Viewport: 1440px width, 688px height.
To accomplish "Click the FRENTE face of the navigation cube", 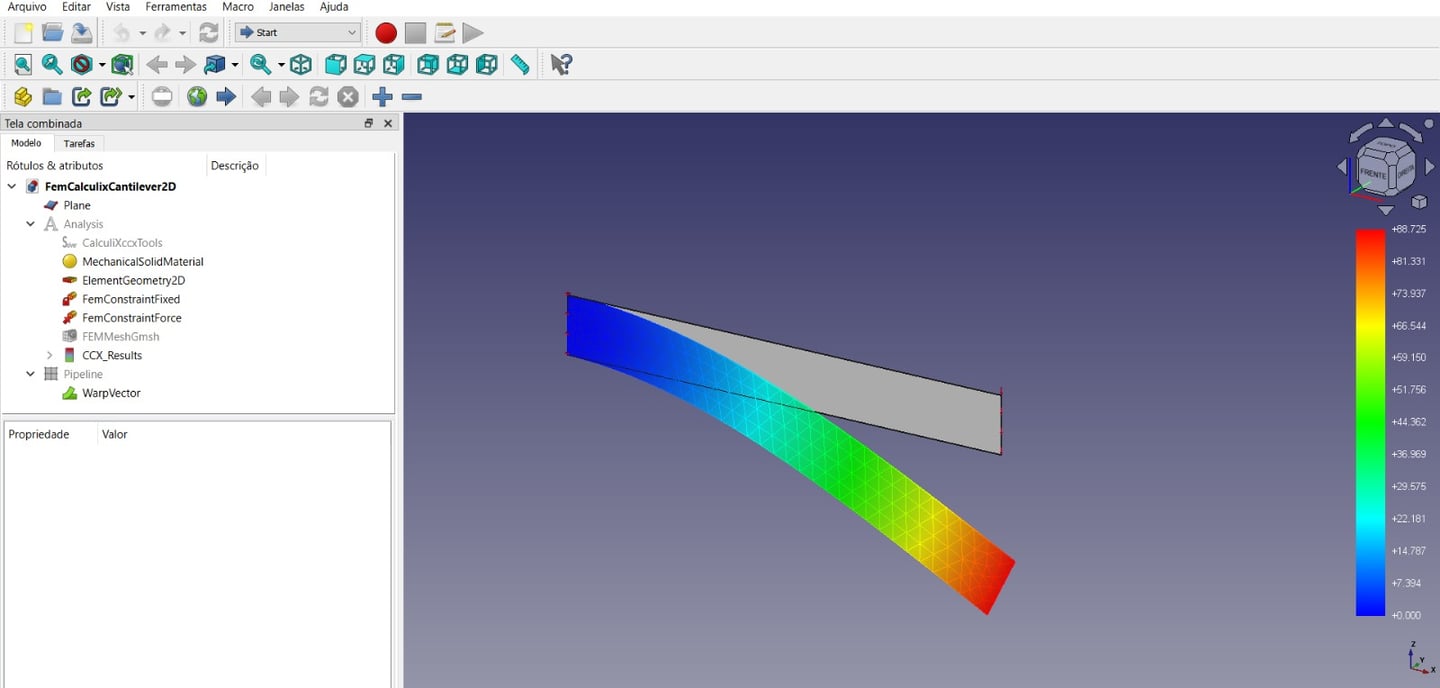I will tap(1373, 173).
